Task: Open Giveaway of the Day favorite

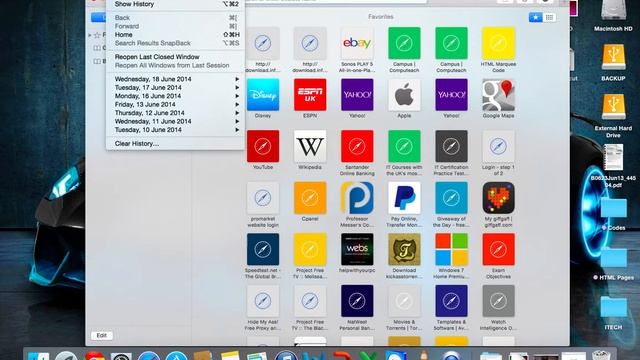Action: (451, 198)
